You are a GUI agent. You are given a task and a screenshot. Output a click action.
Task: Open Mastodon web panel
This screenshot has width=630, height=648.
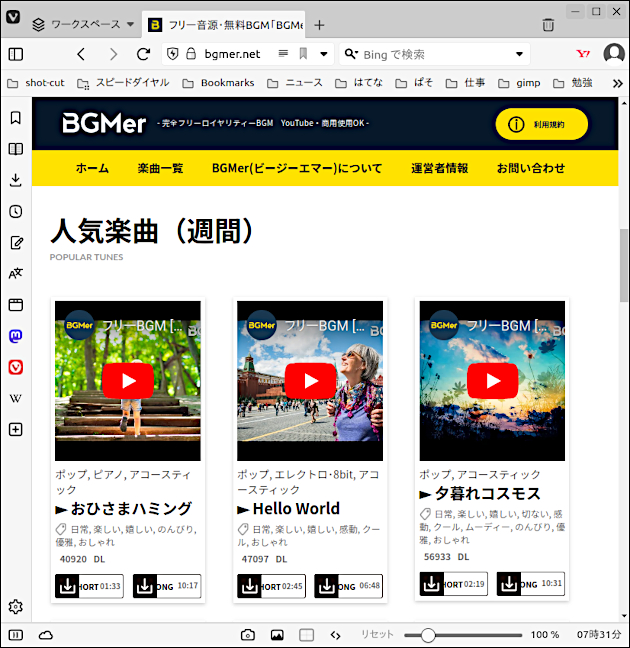point(16,336)
